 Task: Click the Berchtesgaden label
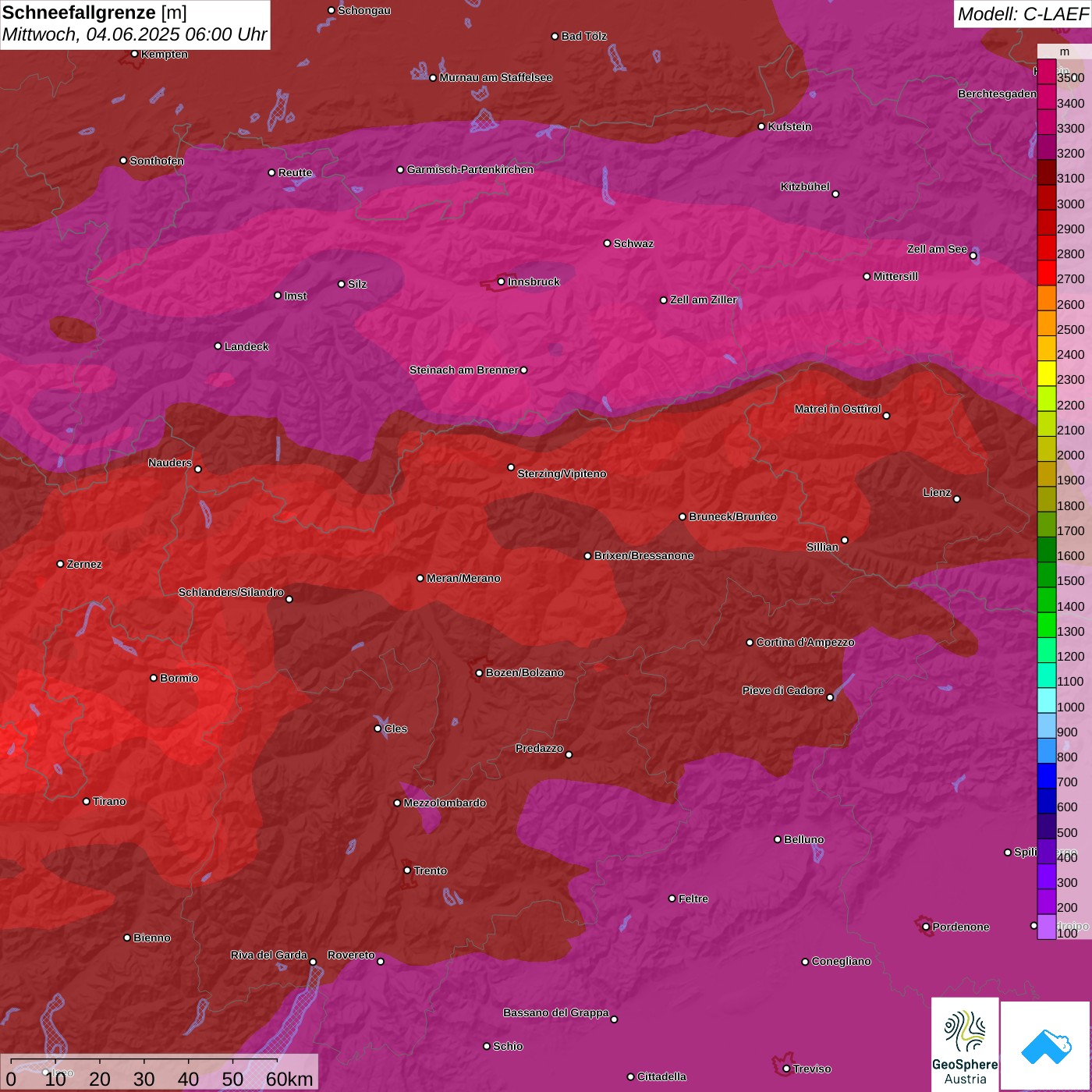coord(998,94)
